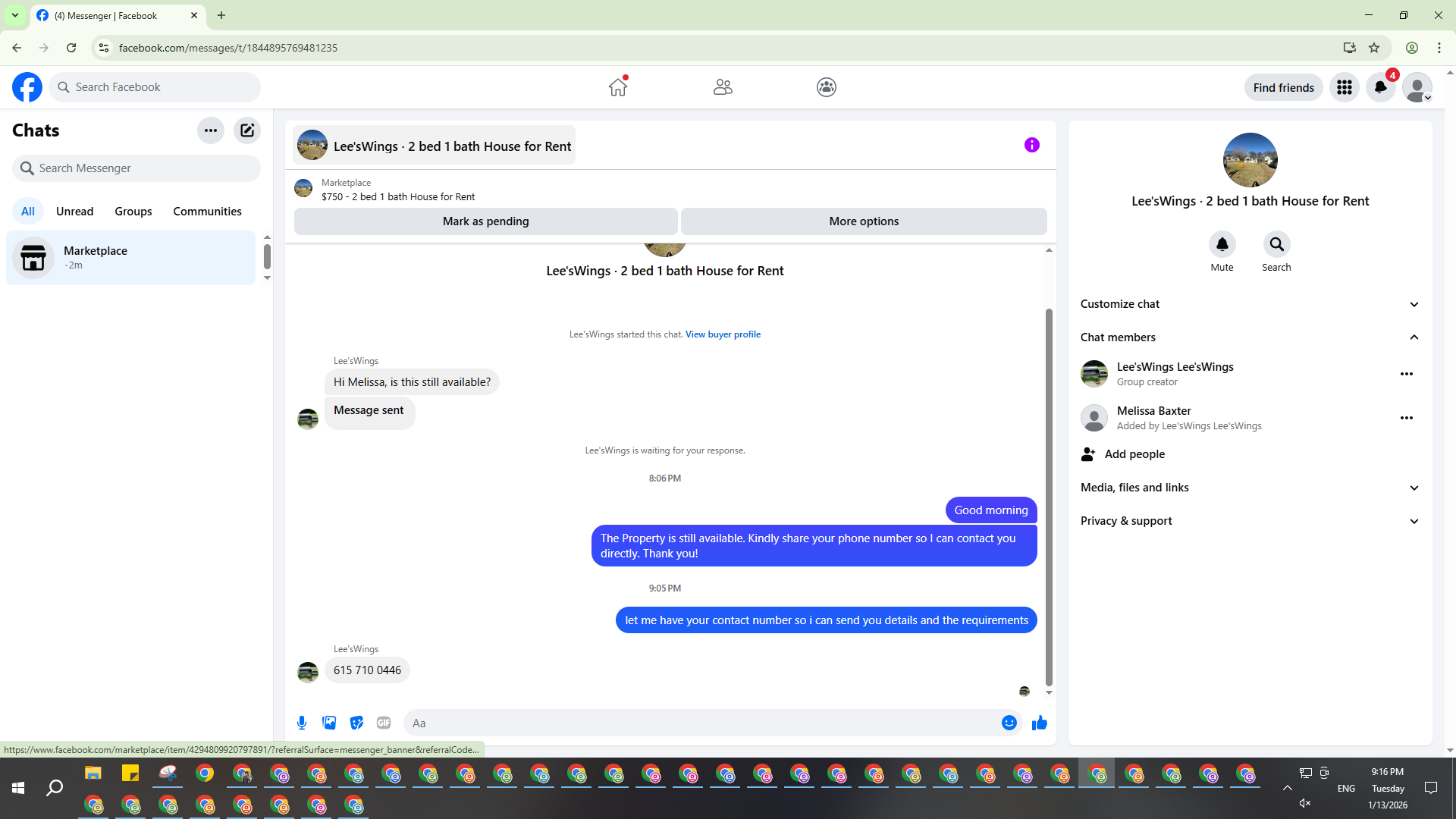The width and height of the screenshot is (1456, 819).
Task: Toggle the conversation information panel
Action: 1031,145
